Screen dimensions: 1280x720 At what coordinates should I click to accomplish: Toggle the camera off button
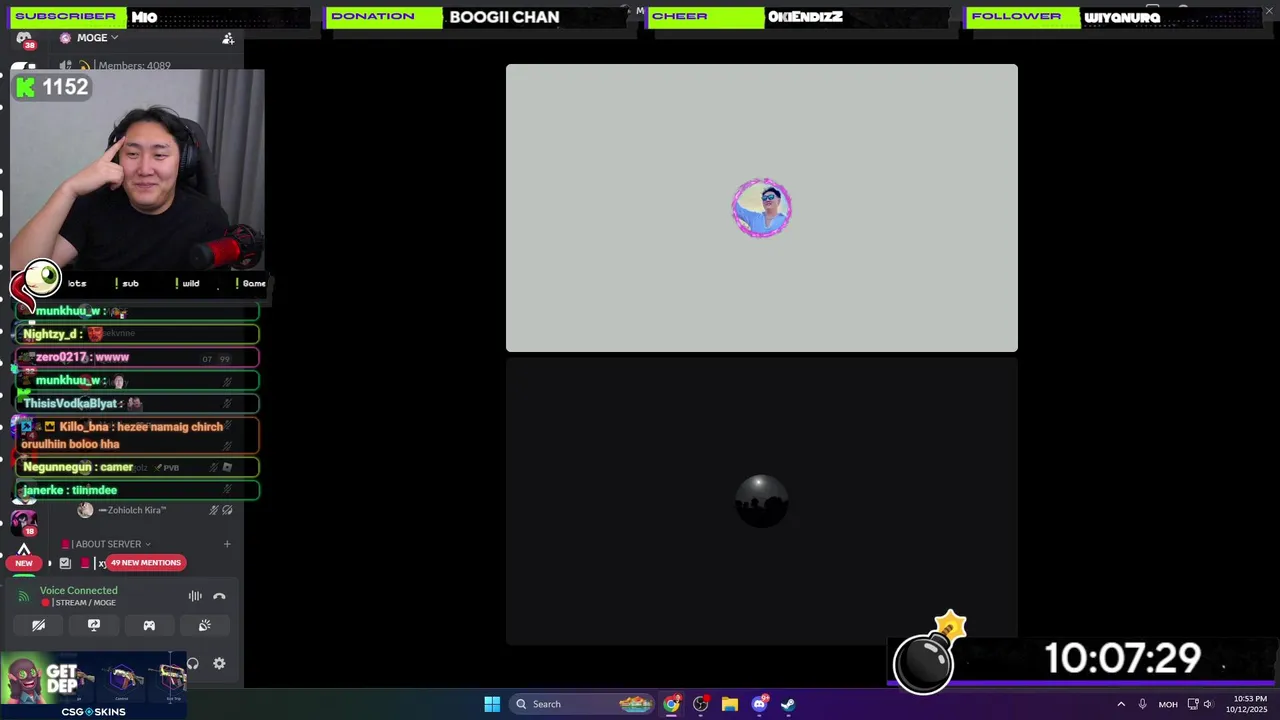pyautogui.click(x=38, y=625)
